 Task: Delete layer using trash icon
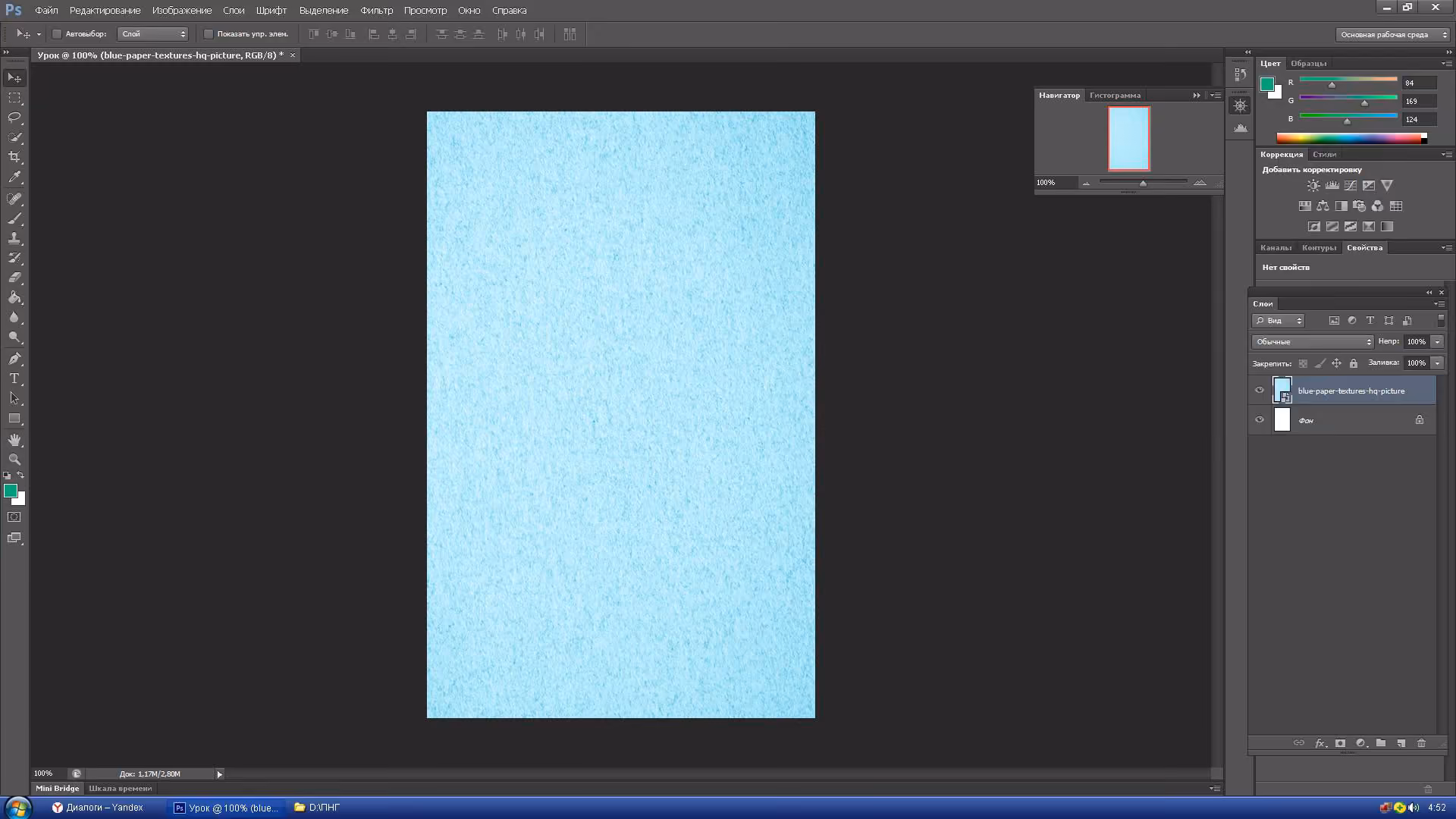pyautogui.click(x=1422, y=743)
